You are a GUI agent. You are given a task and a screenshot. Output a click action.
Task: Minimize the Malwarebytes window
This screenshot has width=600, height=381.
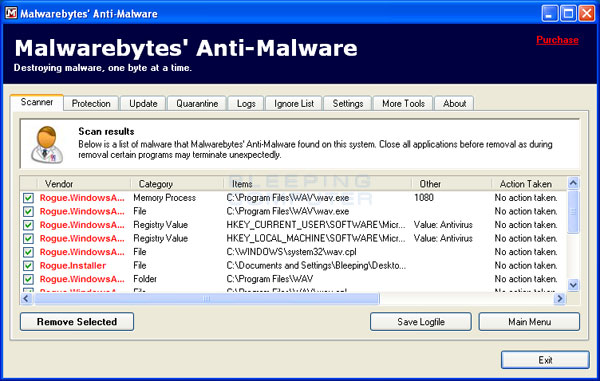click(x=549, y=14)
